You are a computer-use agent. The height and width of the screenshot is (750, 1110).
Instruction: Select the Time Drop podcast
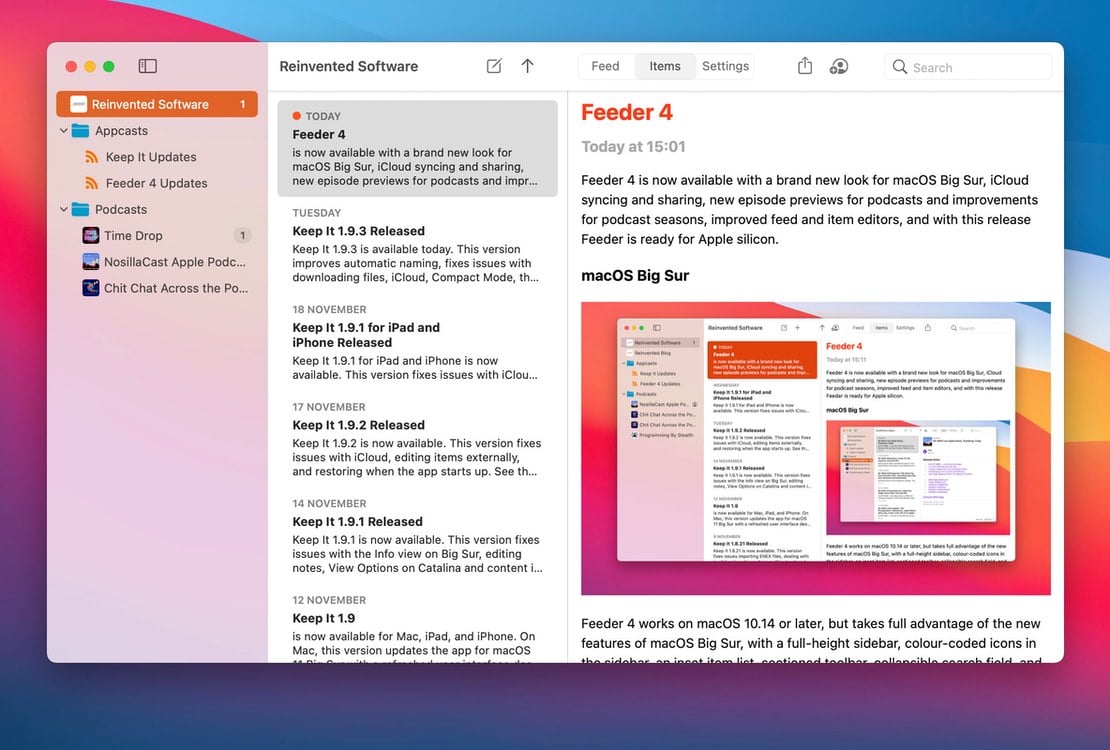click(133, 236)
